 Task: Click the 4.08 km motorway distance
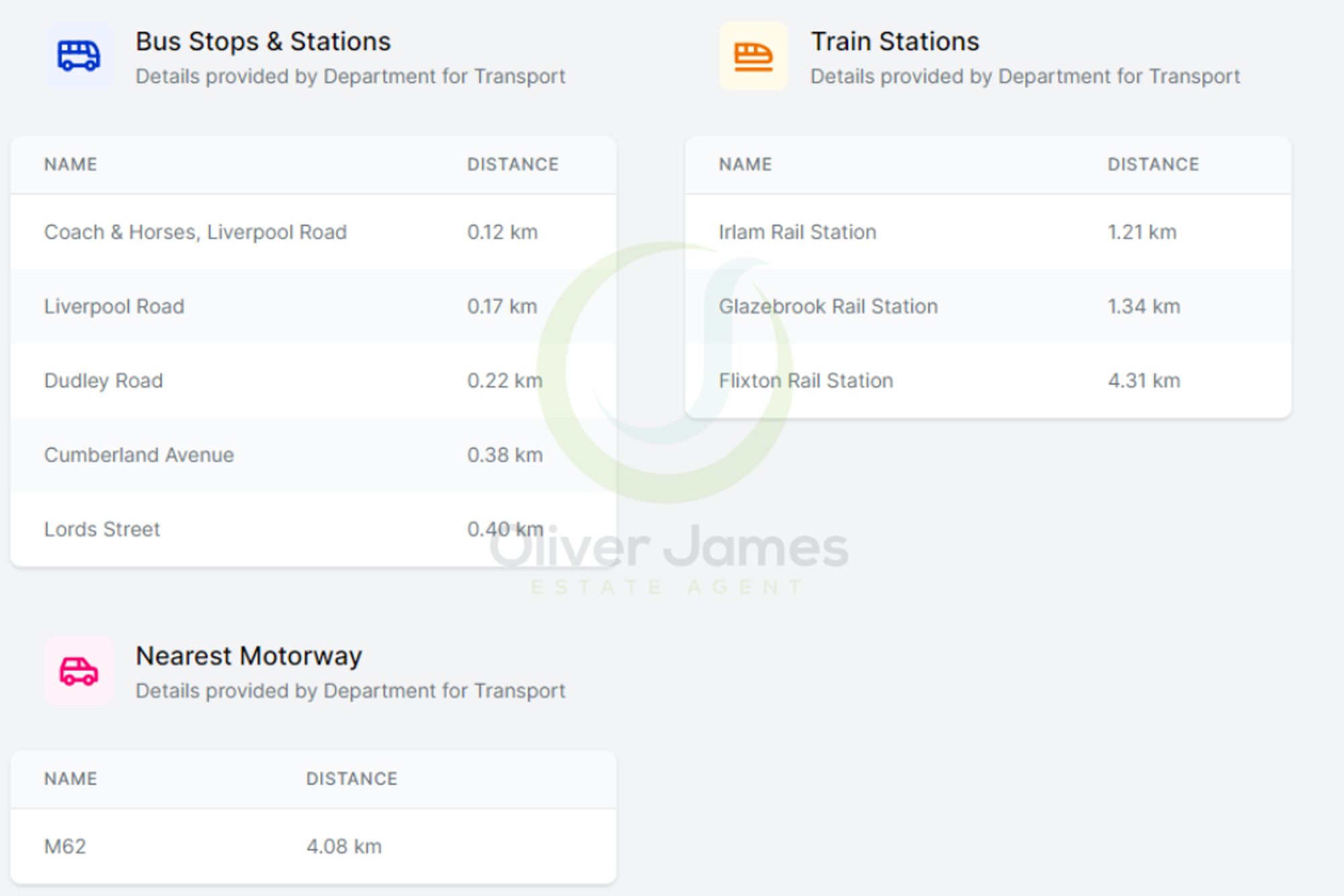(x=344, y=846)
